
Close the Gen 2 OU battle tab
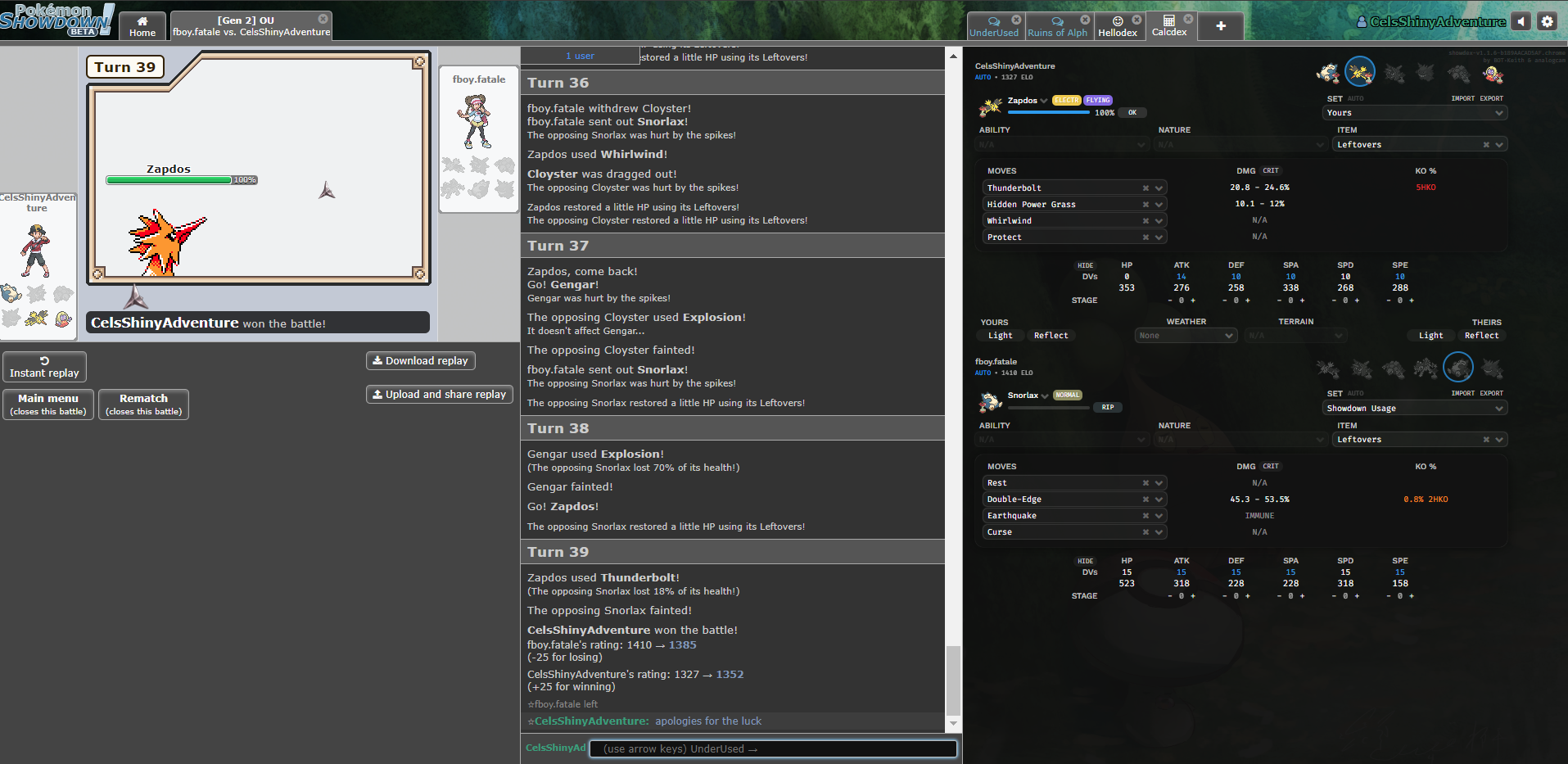click(323, 19)
